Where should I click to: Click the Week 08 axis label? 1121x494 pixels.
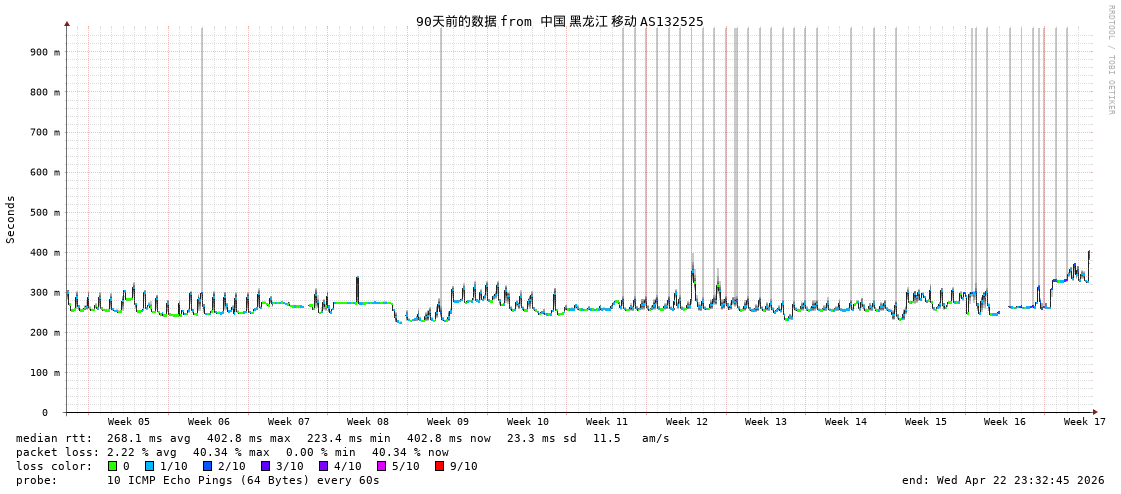tap(367, 422)
